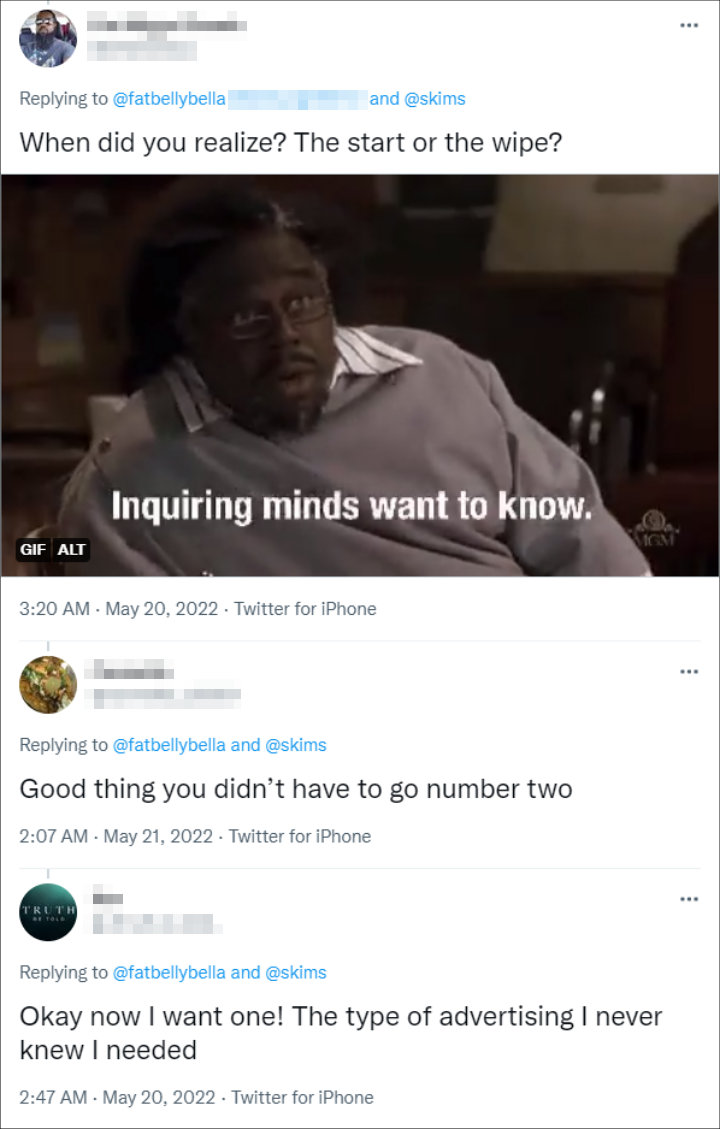
Task: Open more options on the advertising tweet
Action: pyautogui.click(x=689, y=899)
